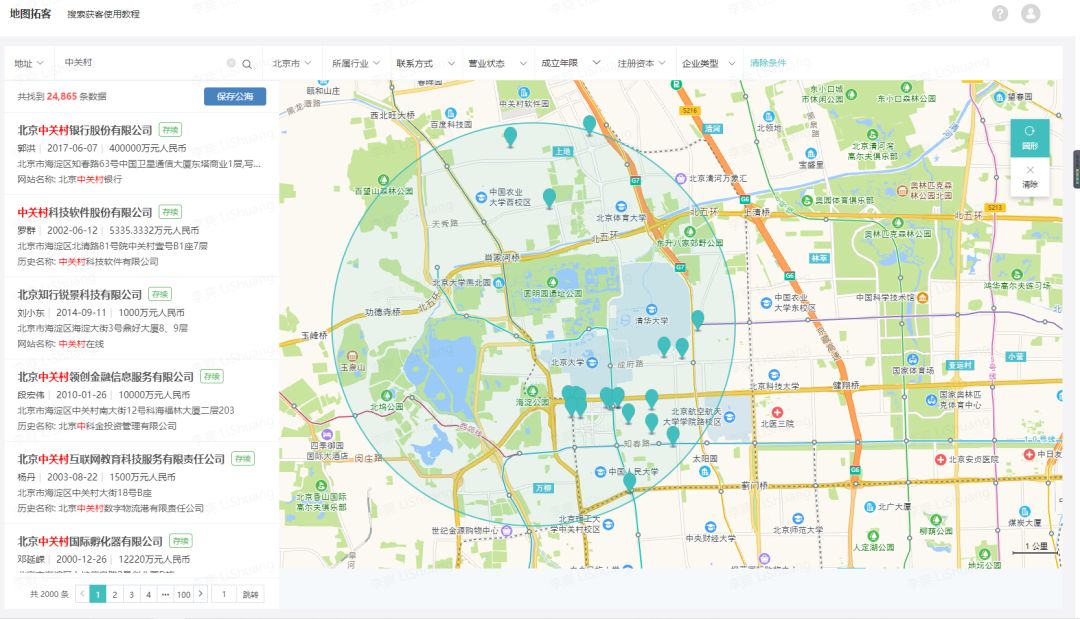Click the 北京清河万象汇 mall icon

[x=681, y=178]
